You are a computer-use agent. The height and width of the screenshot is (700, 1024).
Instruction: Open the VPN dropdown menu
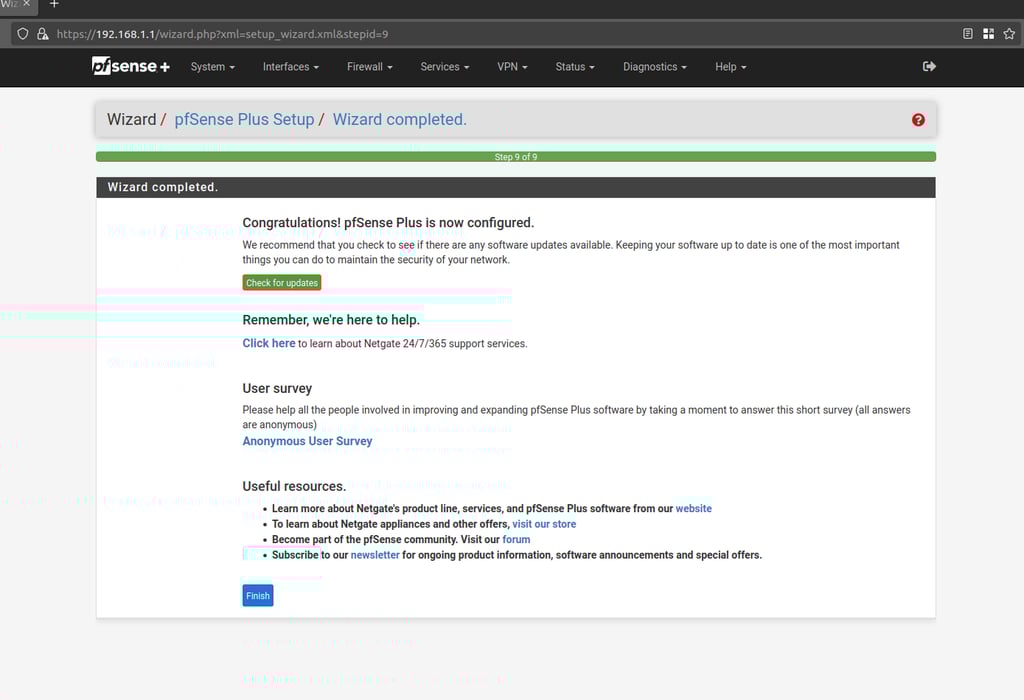[512, 67]
